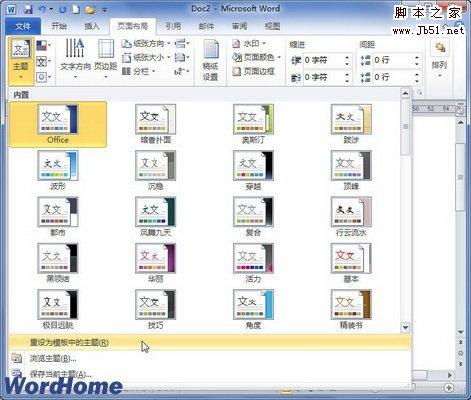The height and width of the screenshot is (400, 471).
Task: Open the 文件 tab
Action: [23, 26]
